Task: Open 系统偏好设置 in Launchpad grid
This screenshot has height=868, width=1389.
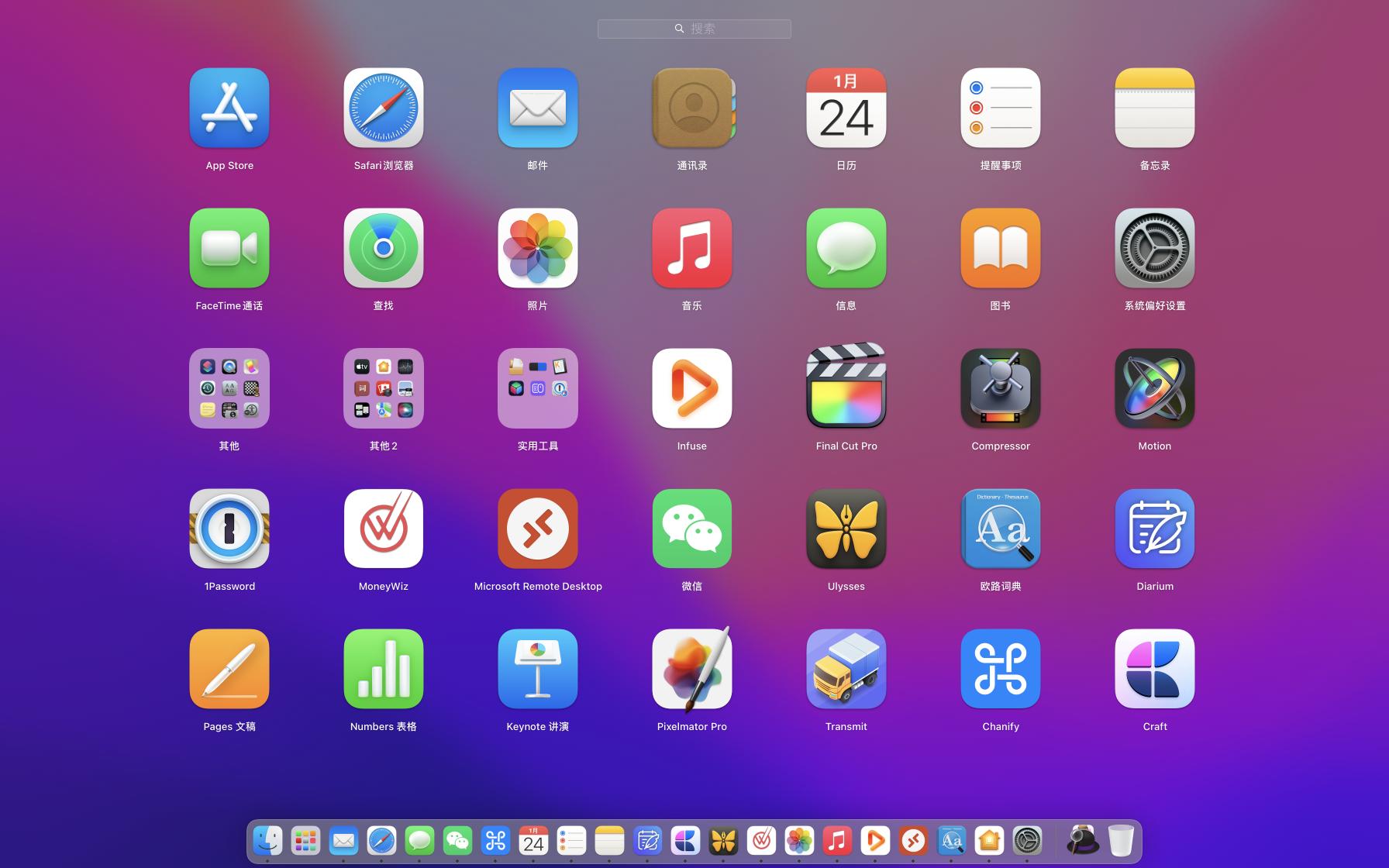Action: pos(1154,248)
